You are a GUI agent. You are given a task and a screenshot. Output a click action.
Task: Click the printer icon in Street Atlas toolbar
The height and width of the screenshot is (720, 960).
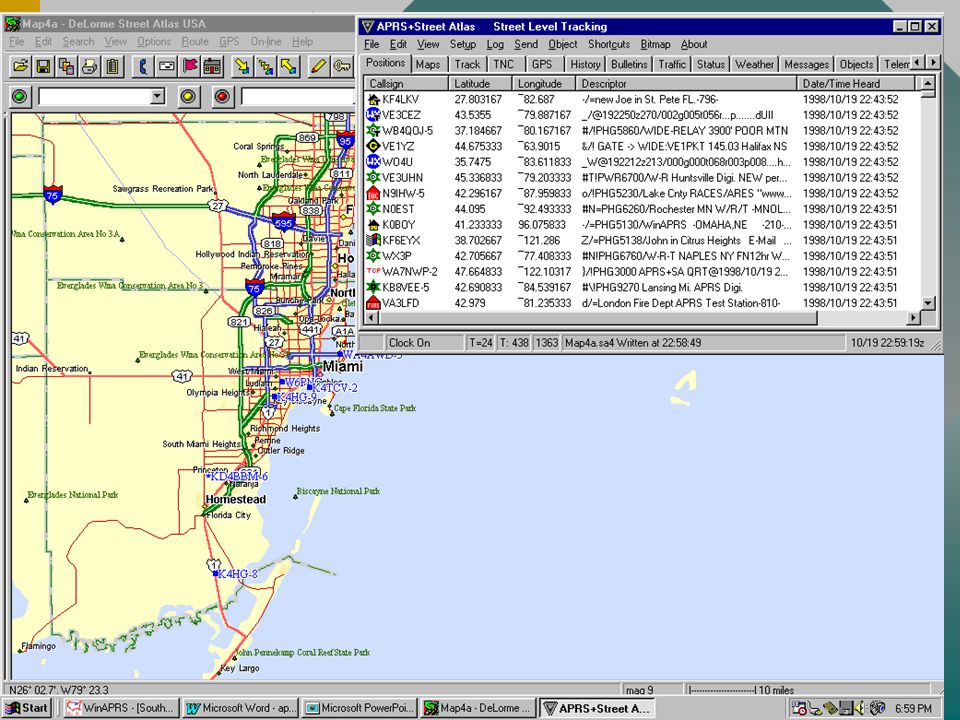[x=89, y=66]
